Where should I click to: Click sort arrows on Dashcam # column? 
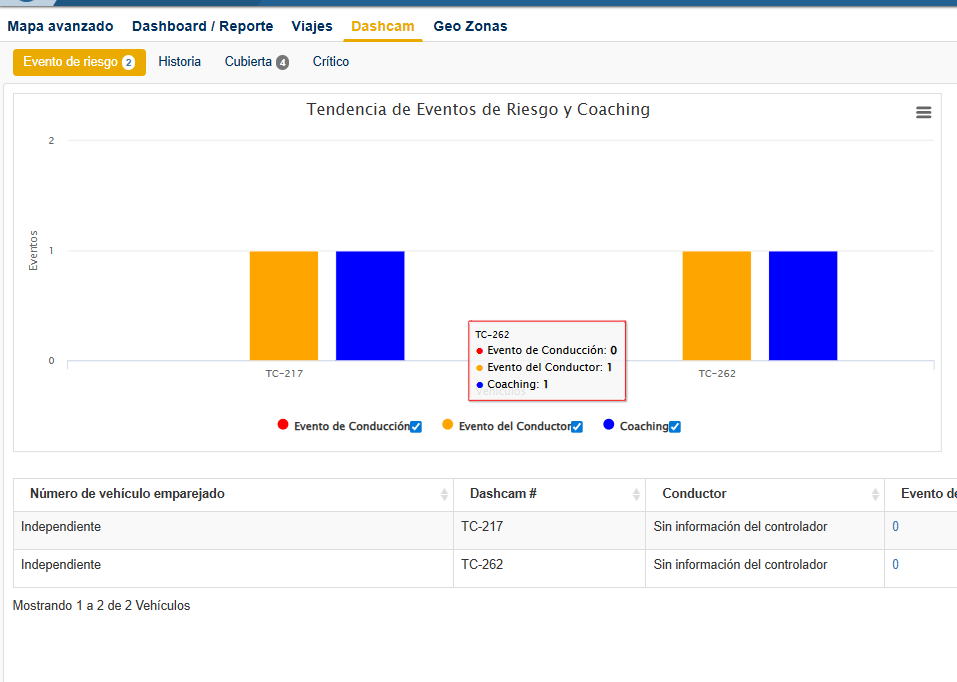click(636, 494)
